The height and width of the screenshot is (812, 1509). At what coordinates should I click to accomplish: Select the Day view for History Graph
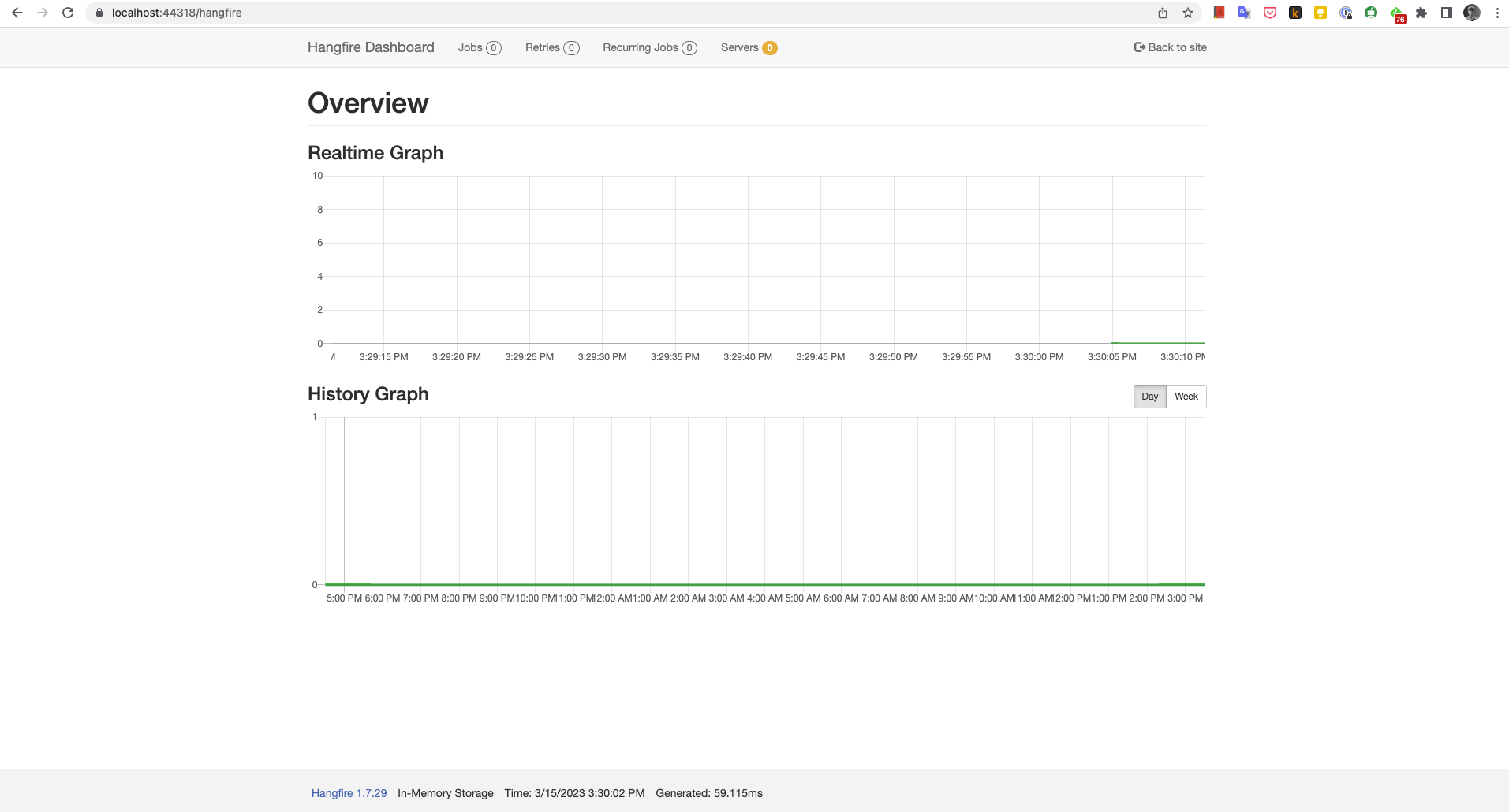1149,397
